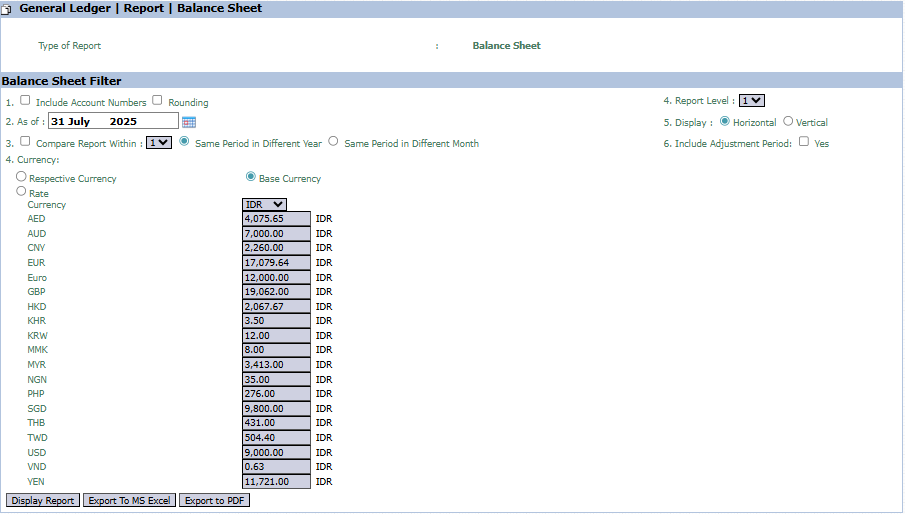Click the document icon beside General Ledger title
The width and height of the screenshot is (905, 514).
[x=7, y=8]
